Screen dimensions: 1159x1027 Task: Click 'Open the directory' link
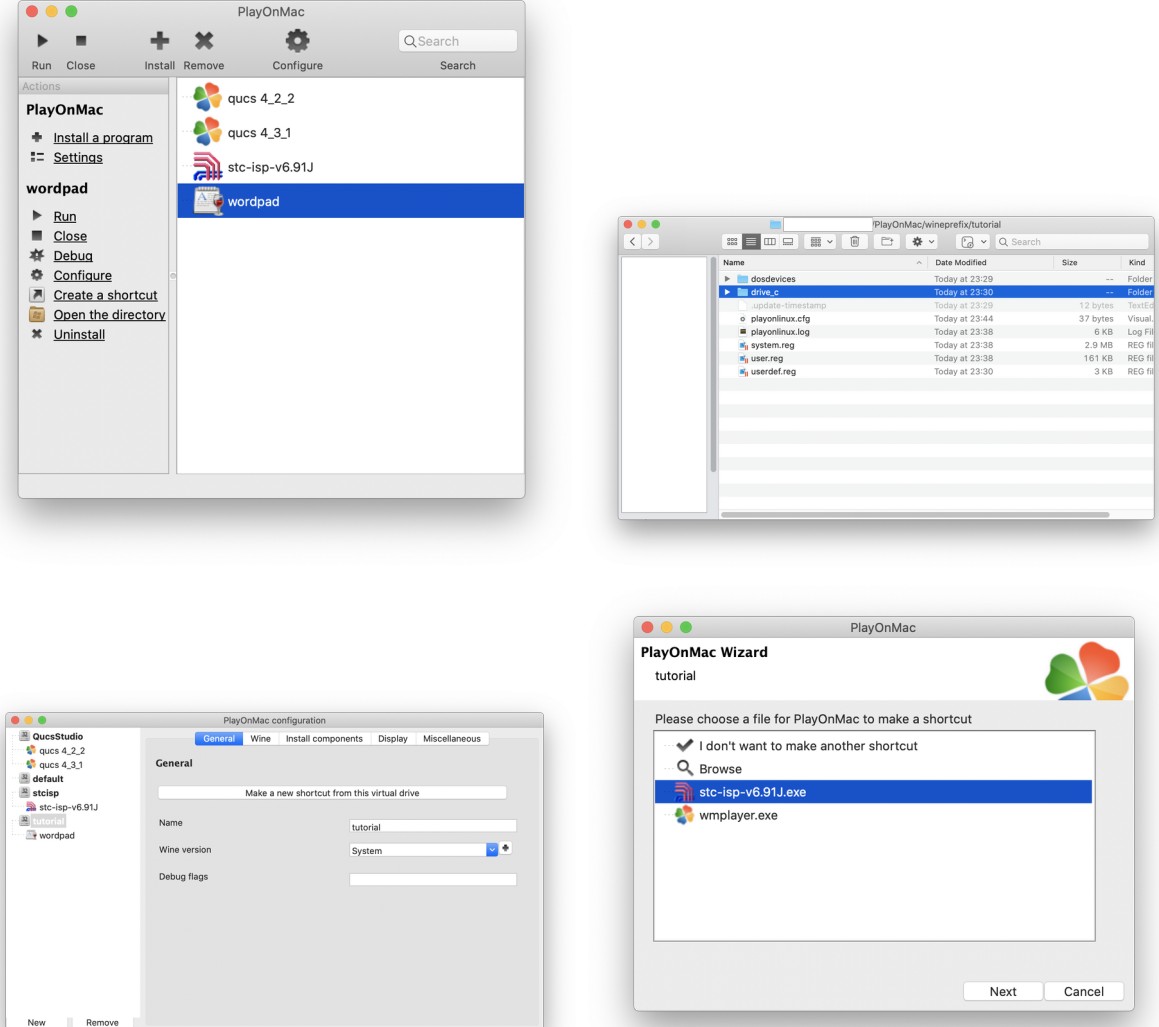click(x=109, y=315)
